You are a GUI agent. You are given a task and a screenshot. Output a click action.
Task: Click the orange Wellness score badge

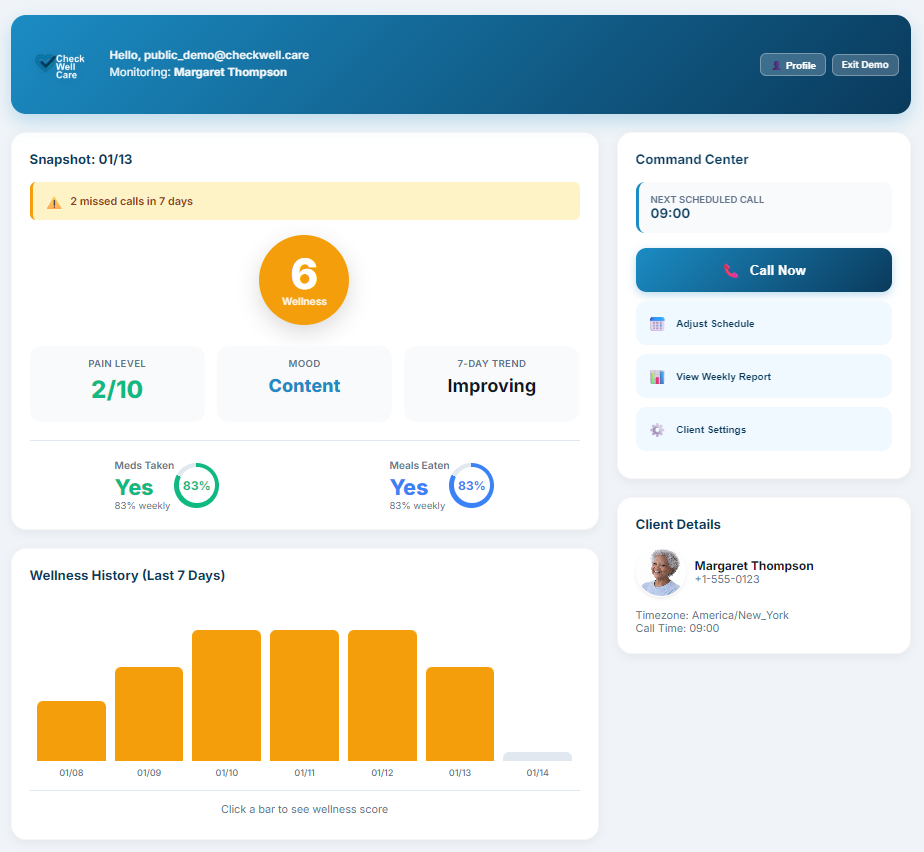coord(304,280)
